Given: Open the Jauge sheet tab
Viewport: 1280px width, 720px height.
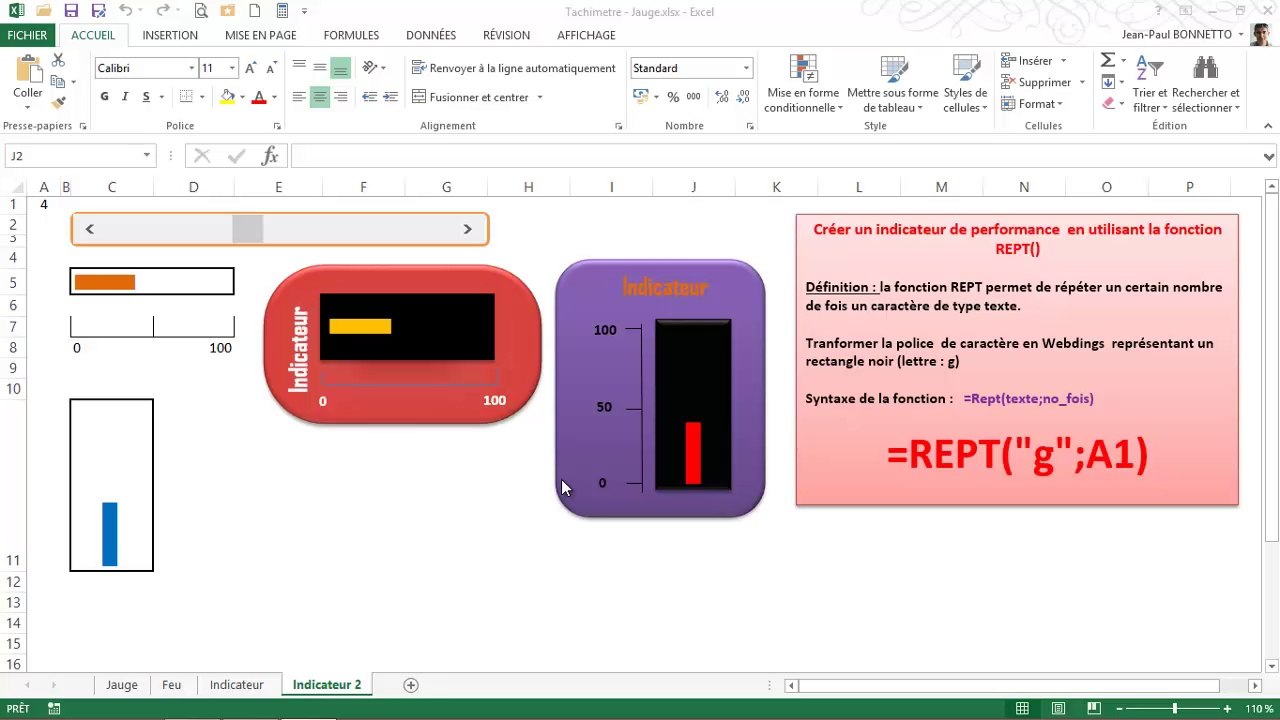Looking at the screenshot, I should pyautogui.click(x=122, y=685).
